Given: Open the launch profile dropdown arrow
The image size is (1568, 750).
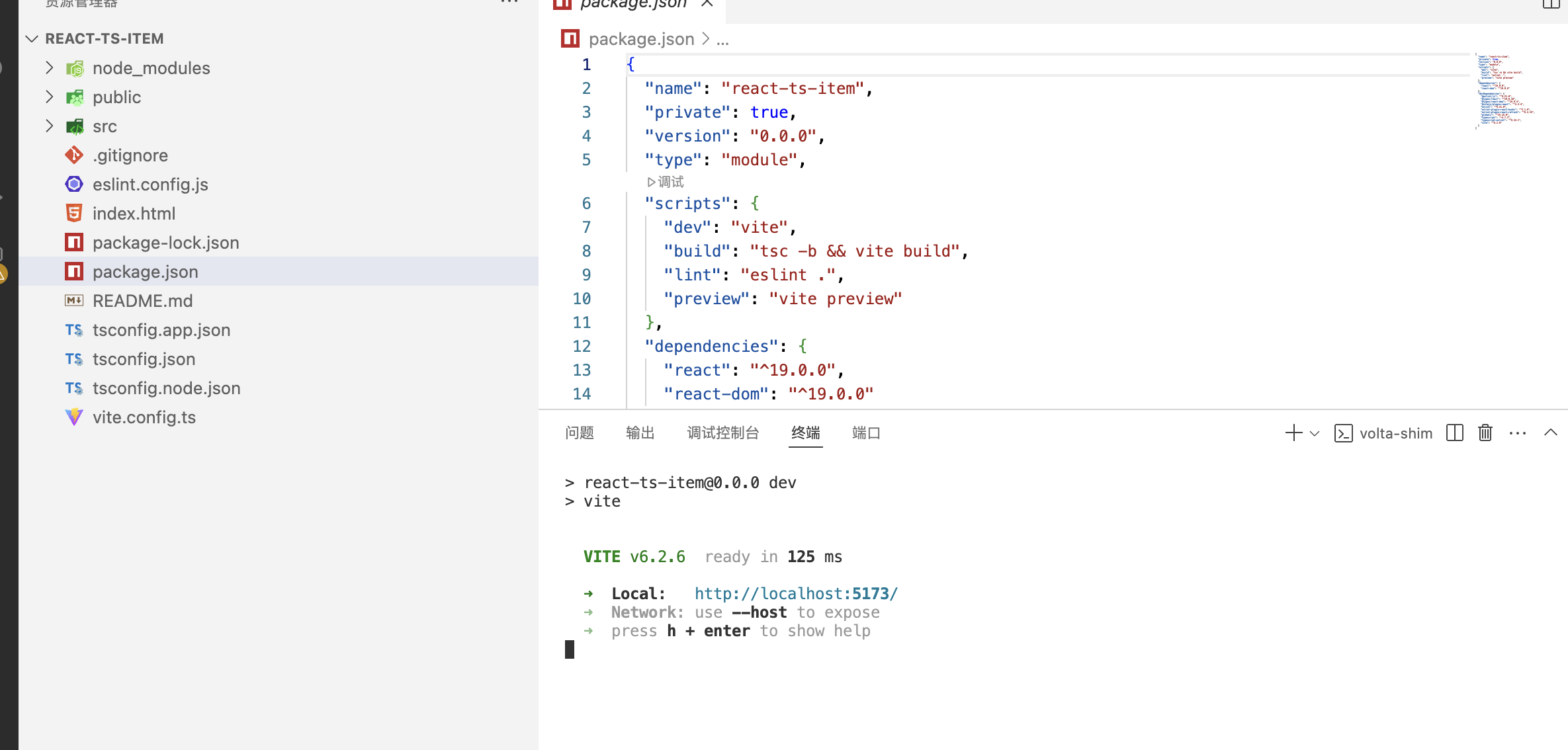Looking at the screenshot, I should [x=1315, y=434].
